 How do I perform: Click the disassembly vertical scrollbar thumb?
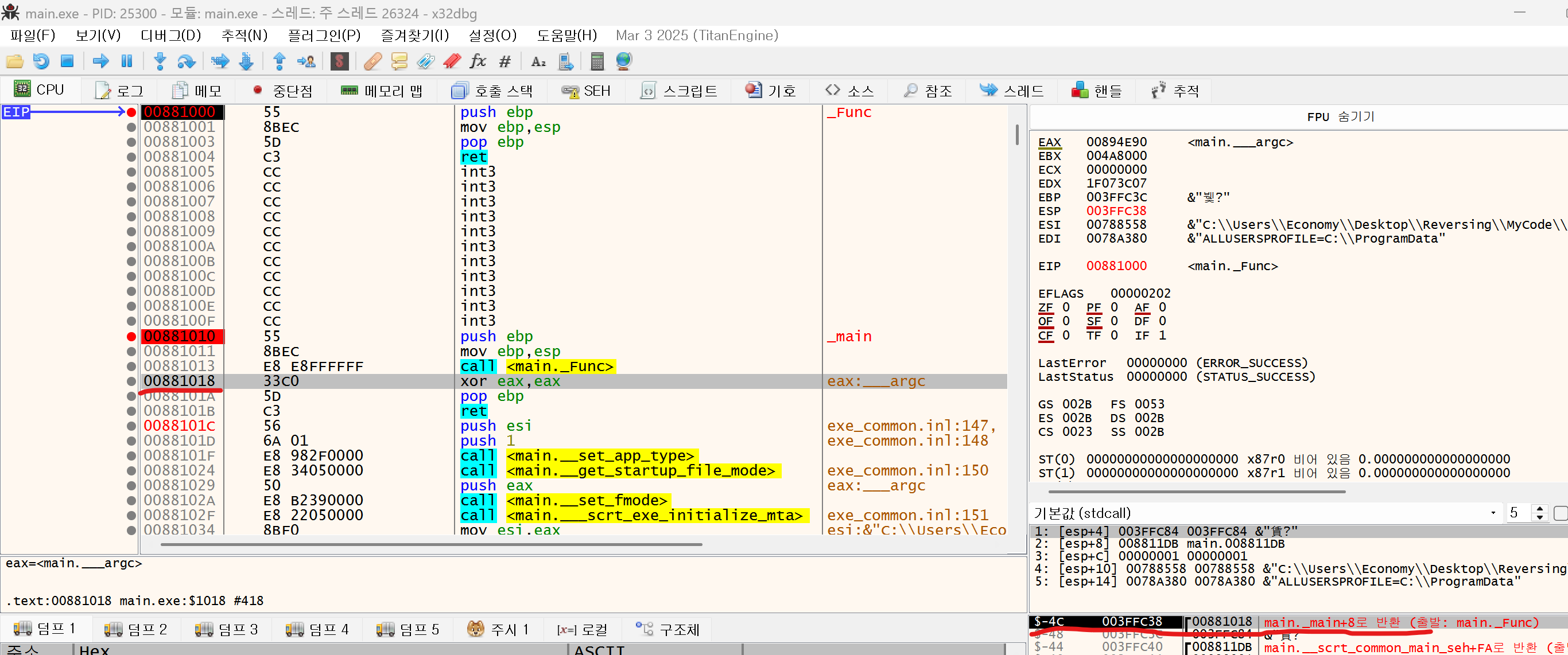pos(1017,135)
